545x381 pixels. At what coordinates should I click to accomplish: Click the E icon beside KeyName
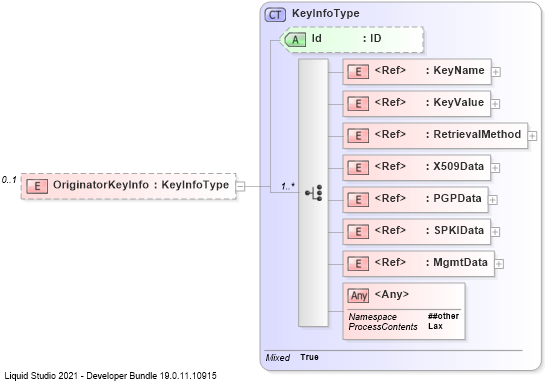(358, 72)
